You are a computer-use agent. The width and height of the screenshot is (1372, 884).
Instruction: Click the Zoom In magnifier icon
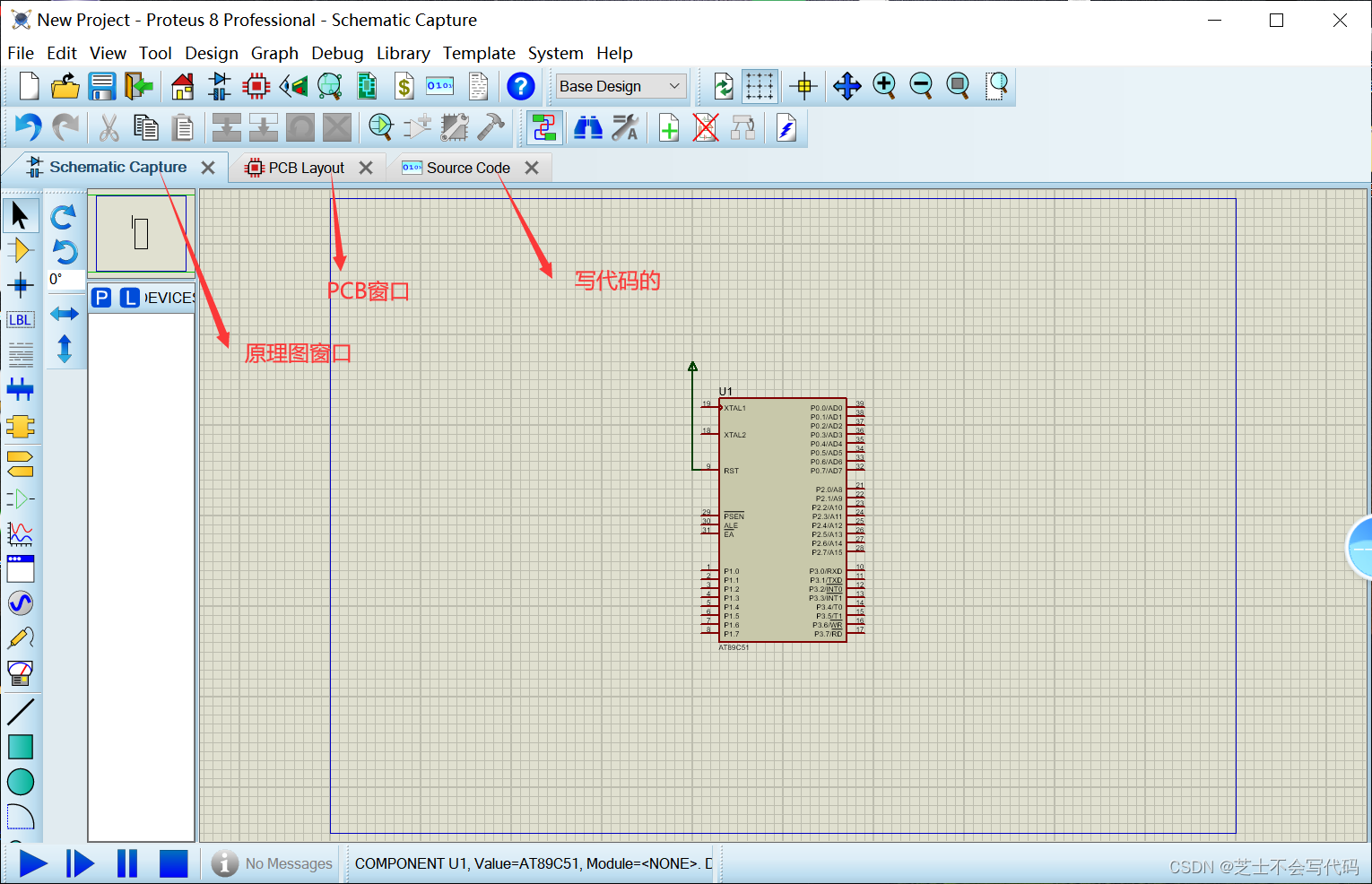point(884,86)
